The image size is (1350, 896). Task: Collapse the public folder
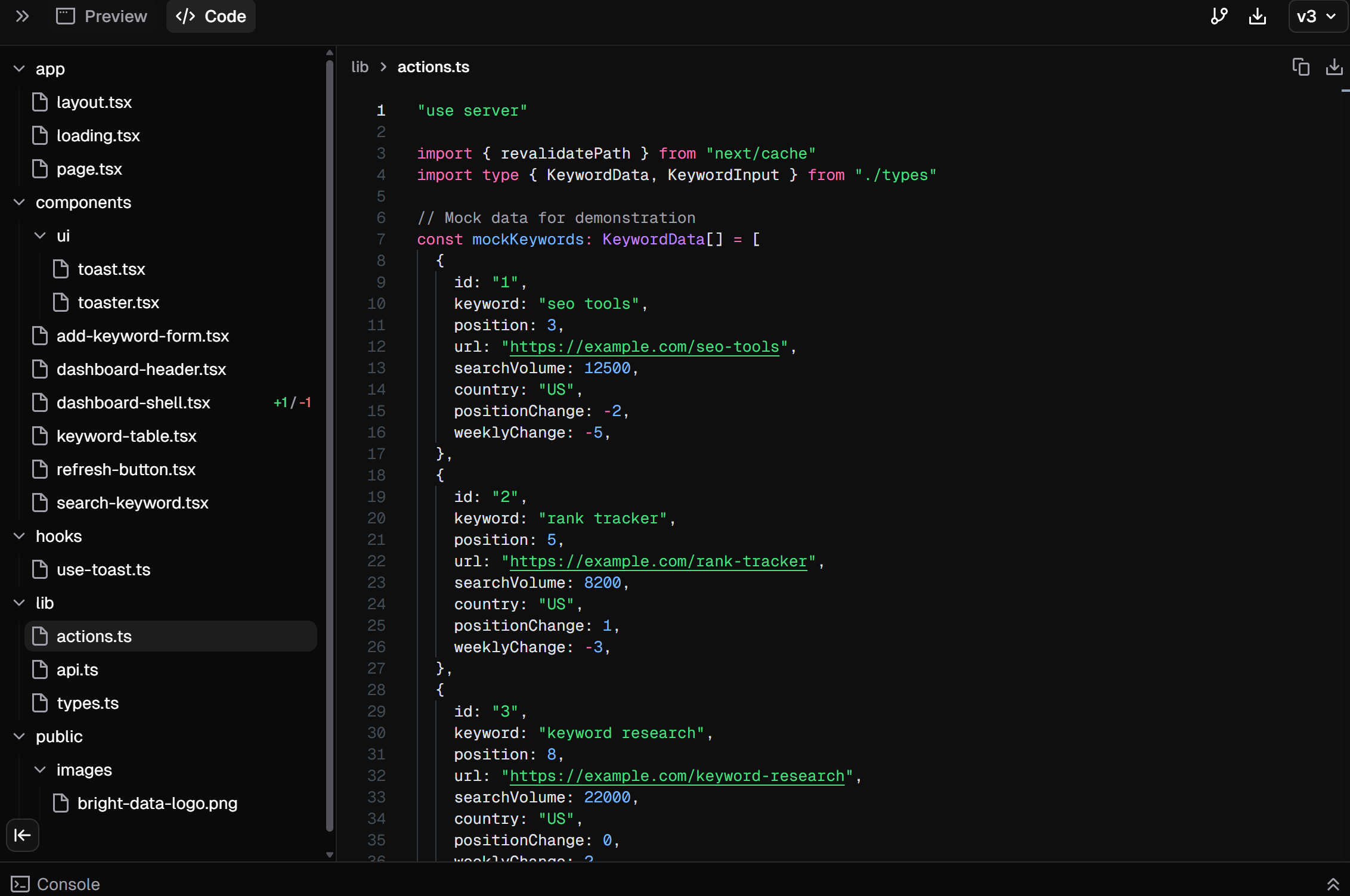(x=19, y=736)
